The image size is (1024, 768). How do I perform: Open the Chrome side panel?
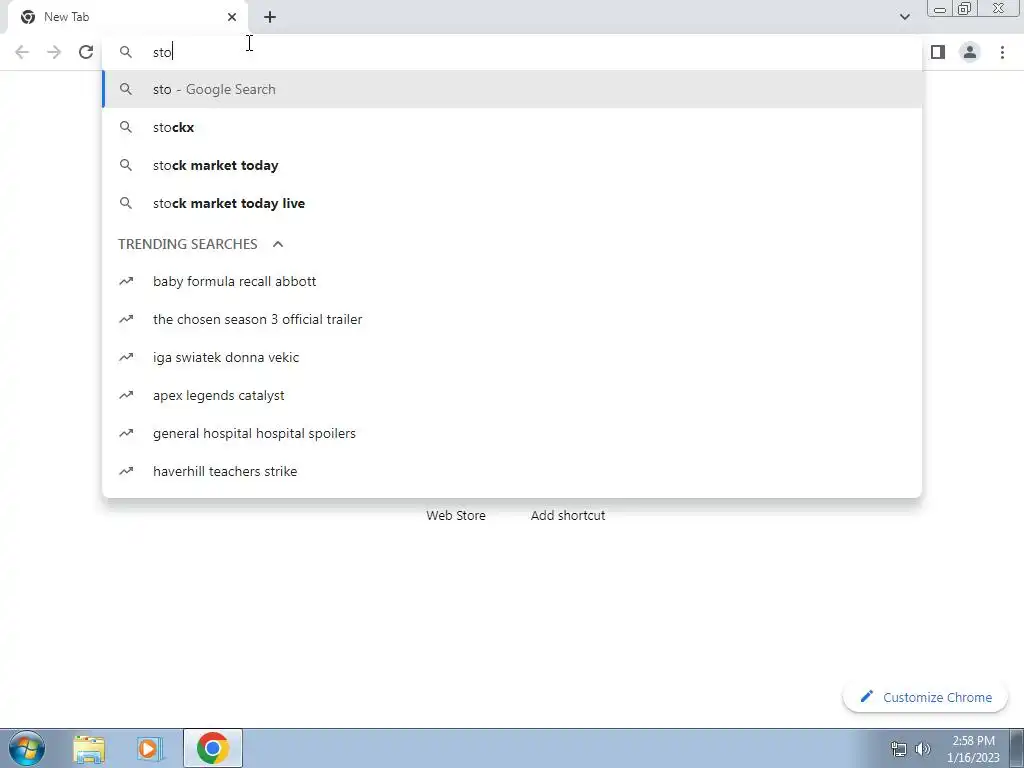click(938, 52)
